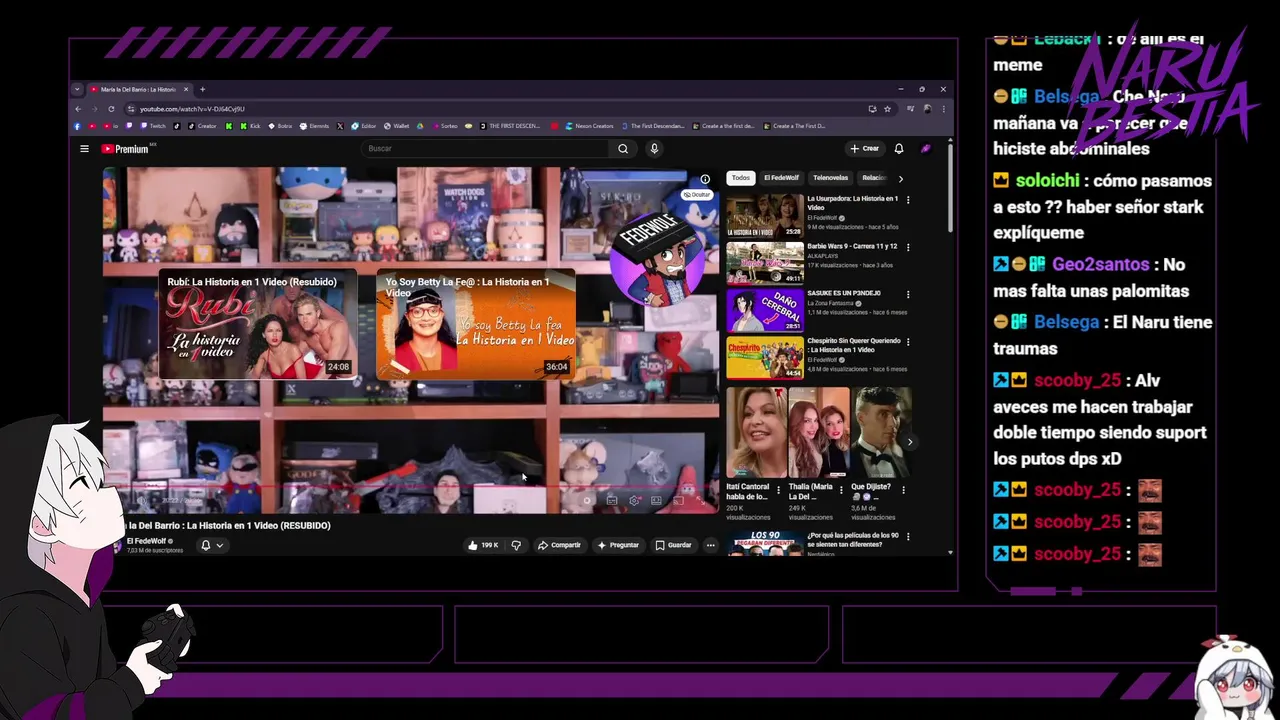Screen dimensions: 1280x720
Task: Open the Wallet bookmark
Action: coord(397,126)
